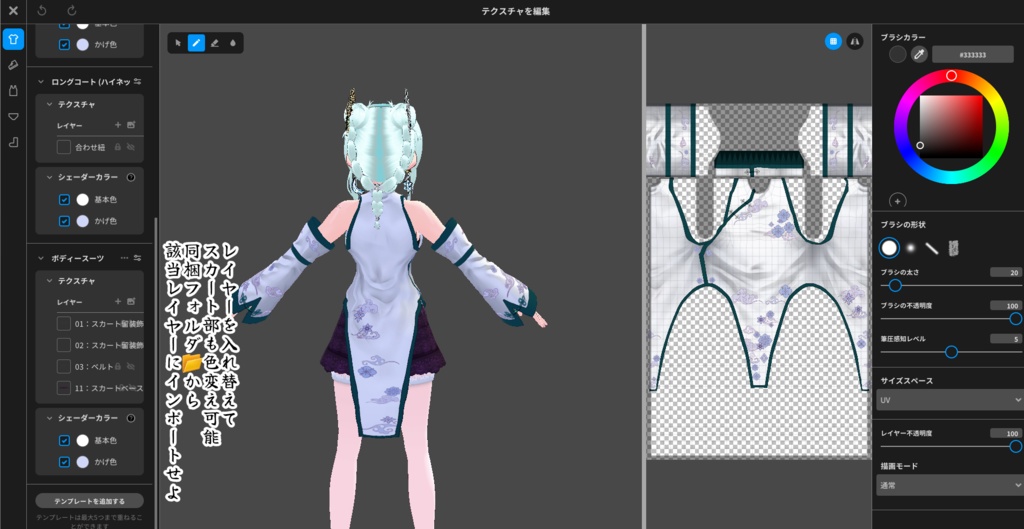Open ロングコート parameter settings icon
Image resolution: width=1024 pixels, height=529 pixels.
click(137, 82)
